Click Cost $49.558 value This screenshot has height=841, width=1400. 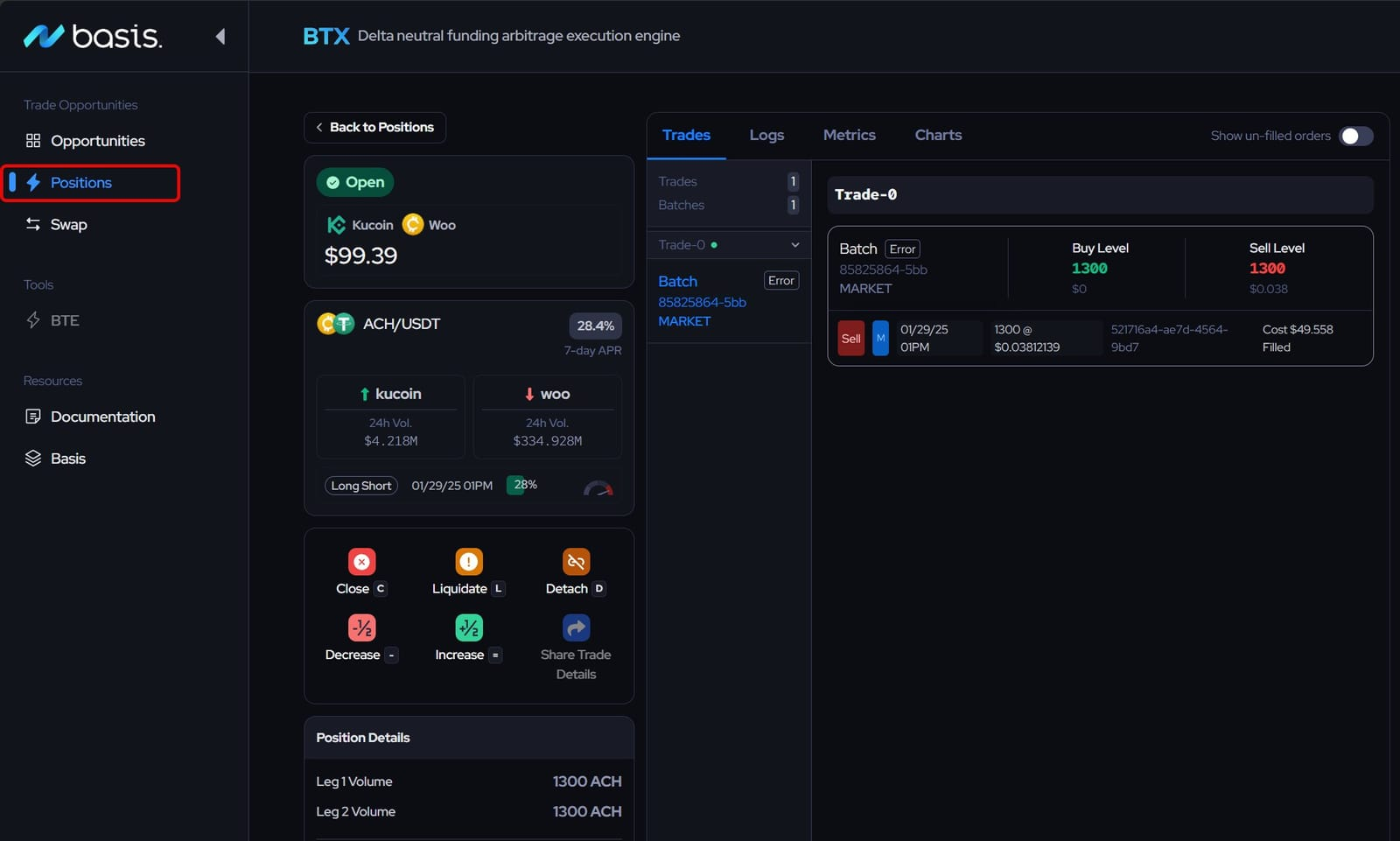click(x=1298, y=330)
